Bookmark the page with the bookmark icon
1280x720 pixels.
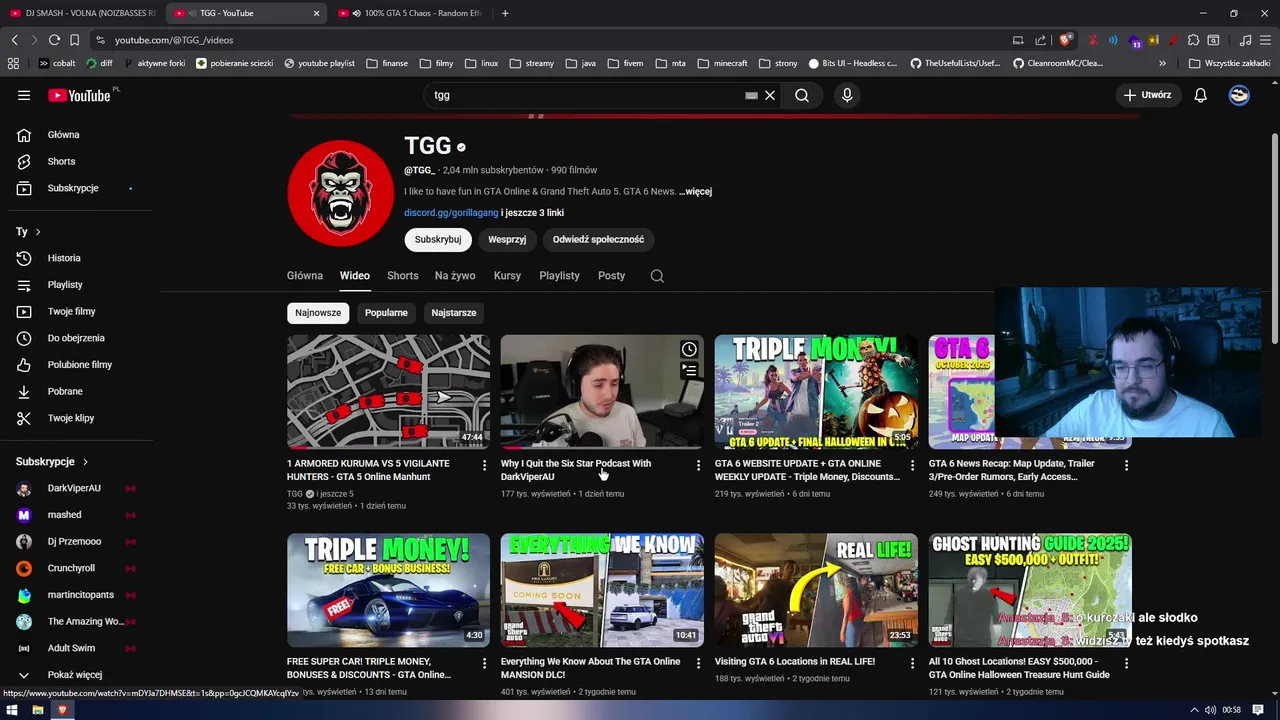(x=74, y=40)
